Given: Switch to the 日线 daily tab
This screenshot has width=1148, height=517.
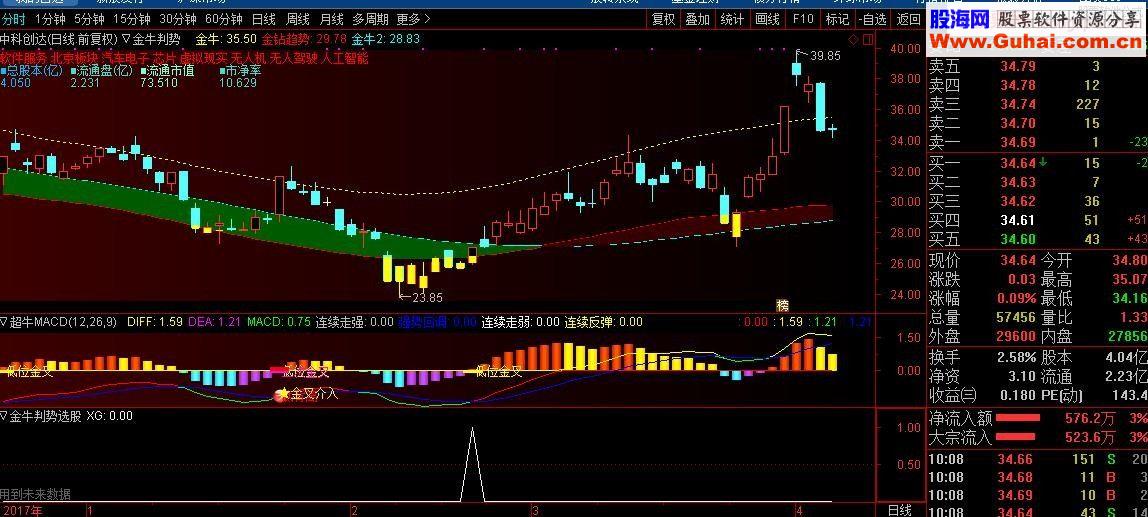Looking at the screenshot, I should [264, 19].
